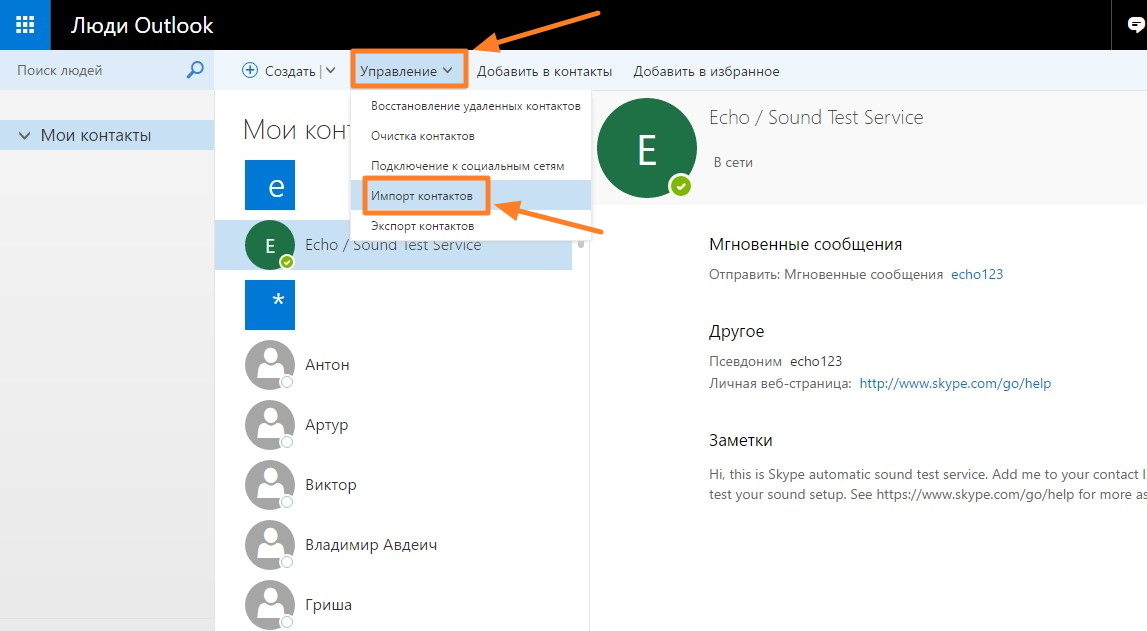This screenshot has width=1147, height=631.
Task: Open the app launcher waffle icon
Action: pos(25,25)
